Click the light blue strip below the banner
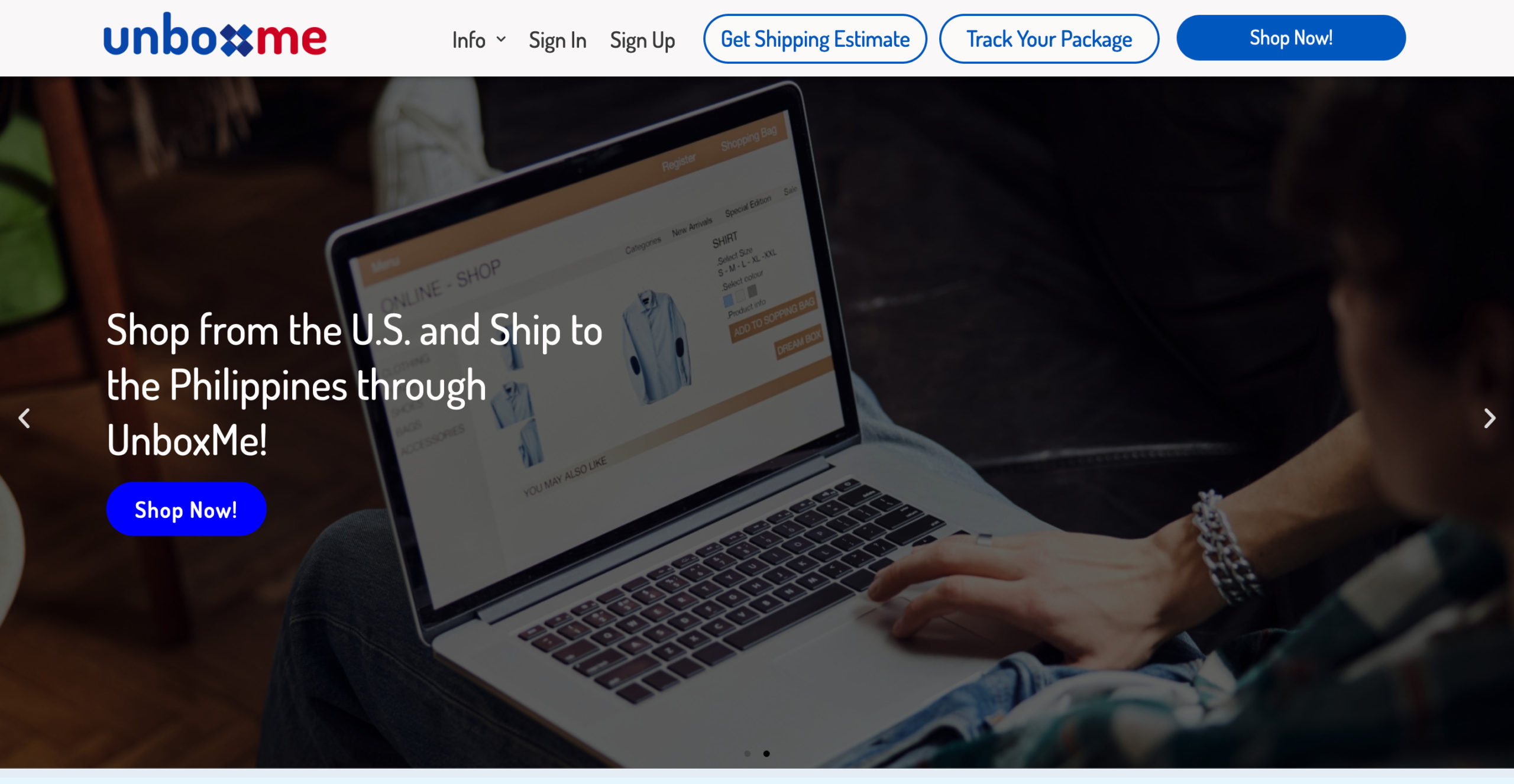Viewport: 1514px width, 784px height. click(757, 776)
